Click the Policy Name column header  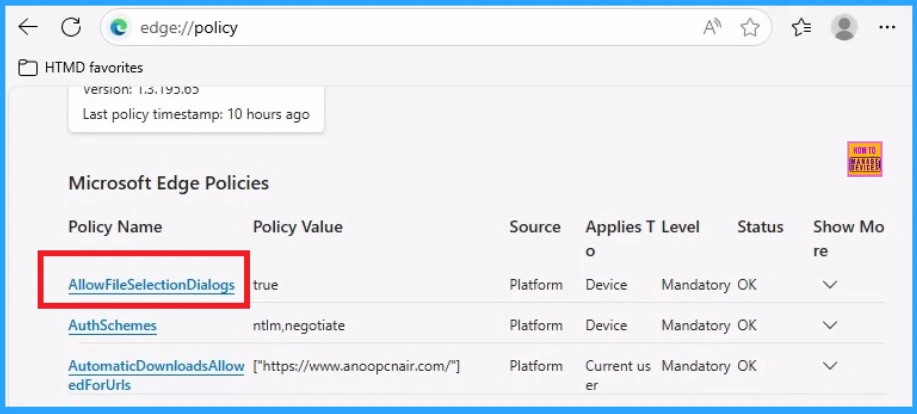click(x=115, y=227)
